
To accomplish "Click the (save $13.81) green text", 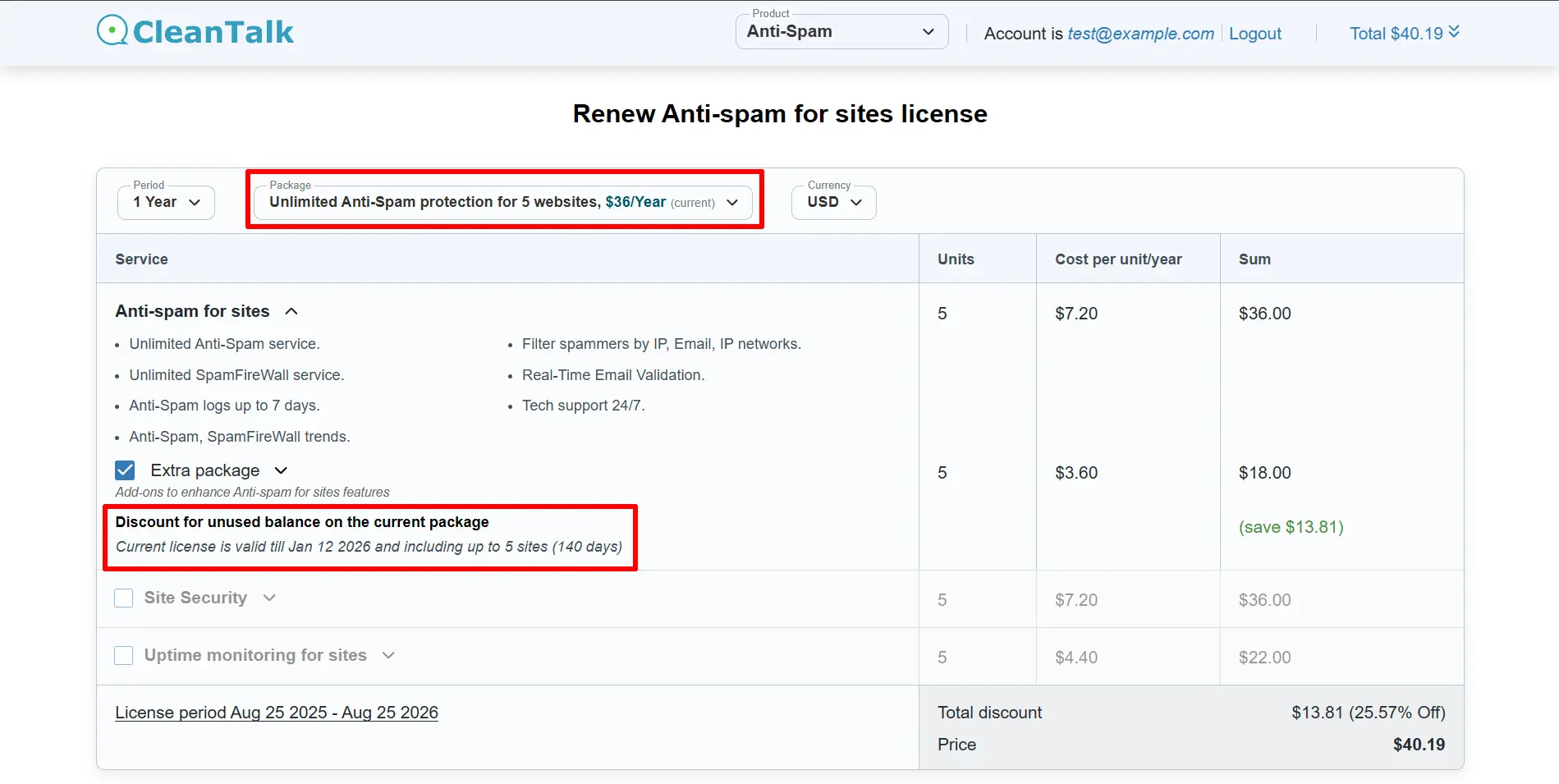I will click(1291, 527).
